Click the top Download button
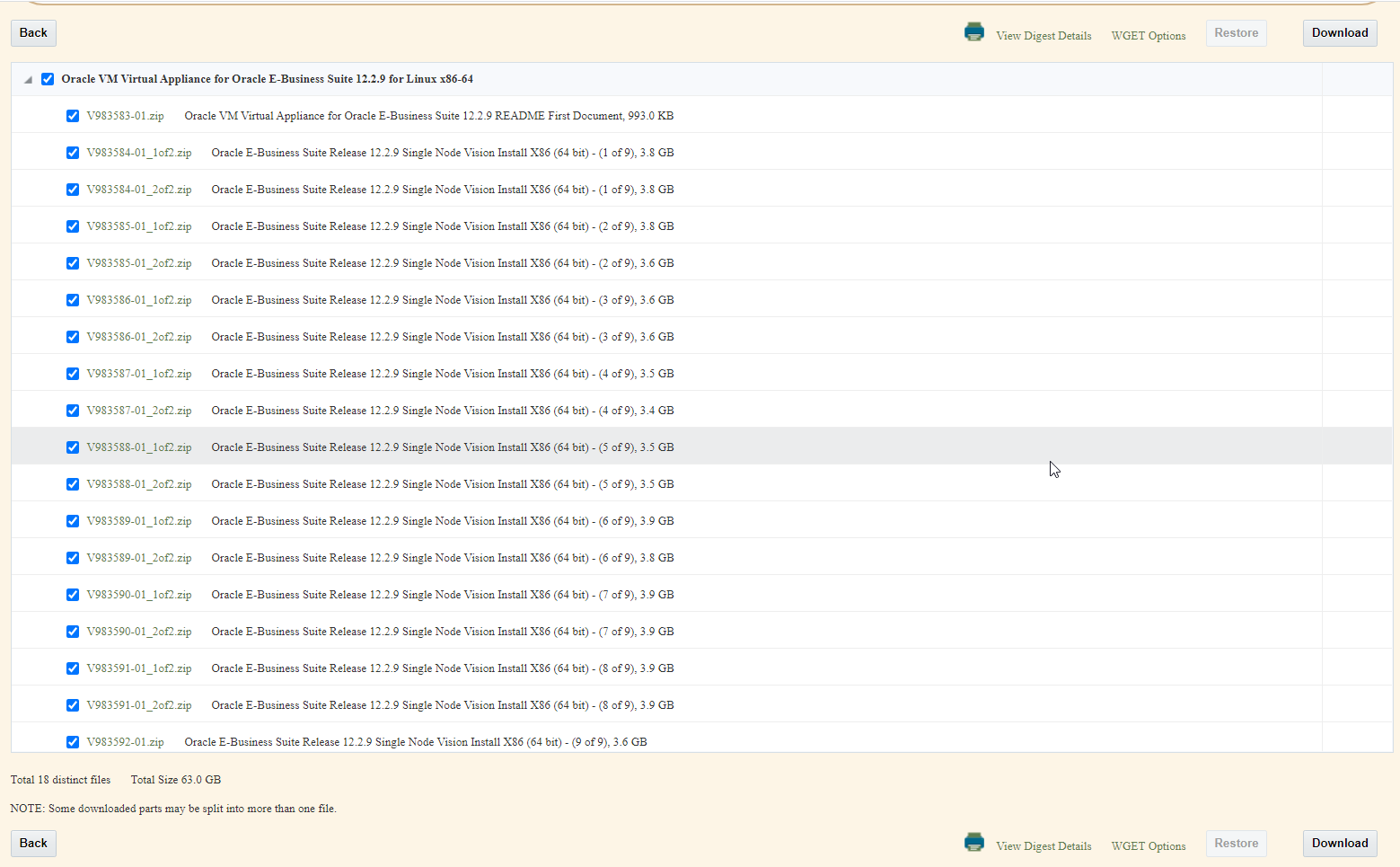Image resolution: width=1400 pixels, height=867 pixels. click(1340, 33)
